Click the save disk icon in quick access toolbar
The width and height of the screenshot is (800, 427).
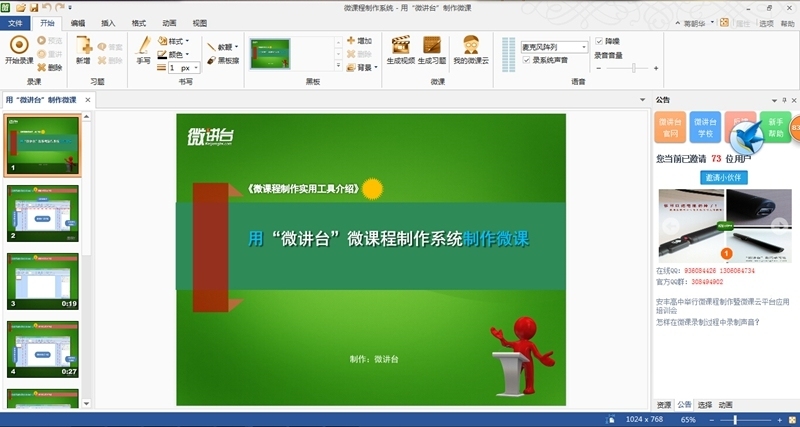coord(34,8)
